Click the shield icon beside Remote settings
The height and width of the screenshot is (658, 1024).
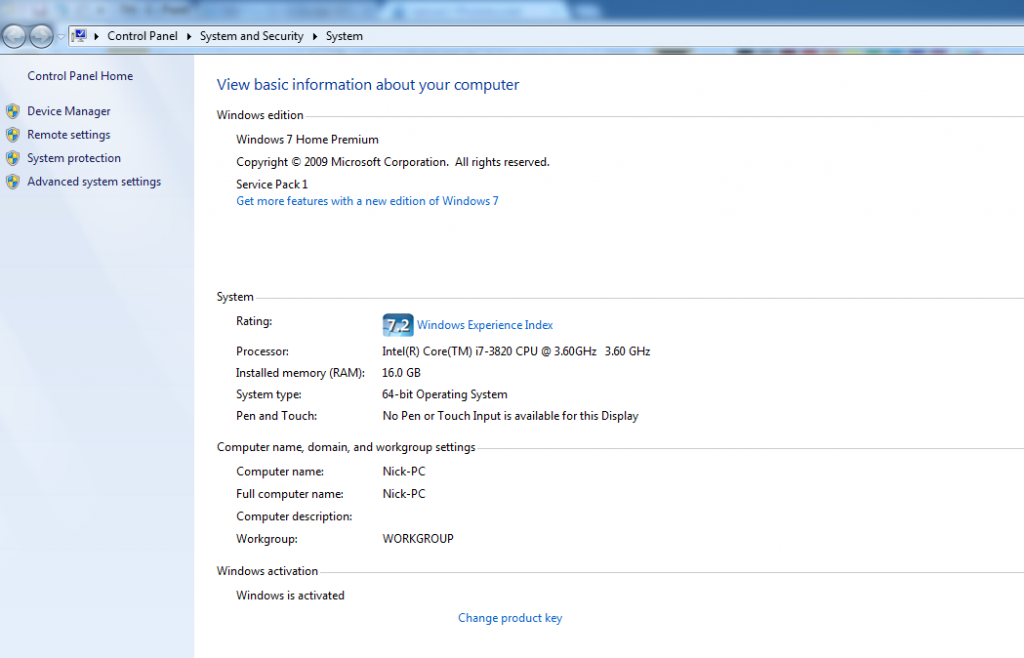(x=13, y=134)
